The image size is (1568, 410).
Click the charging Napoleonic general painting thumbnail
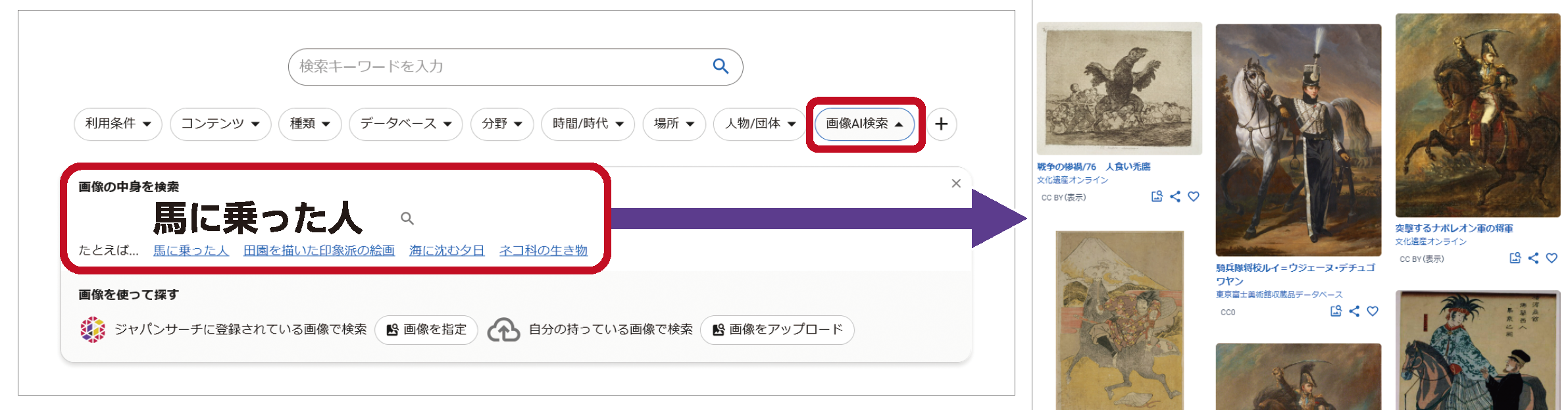tap(1478, 115)
